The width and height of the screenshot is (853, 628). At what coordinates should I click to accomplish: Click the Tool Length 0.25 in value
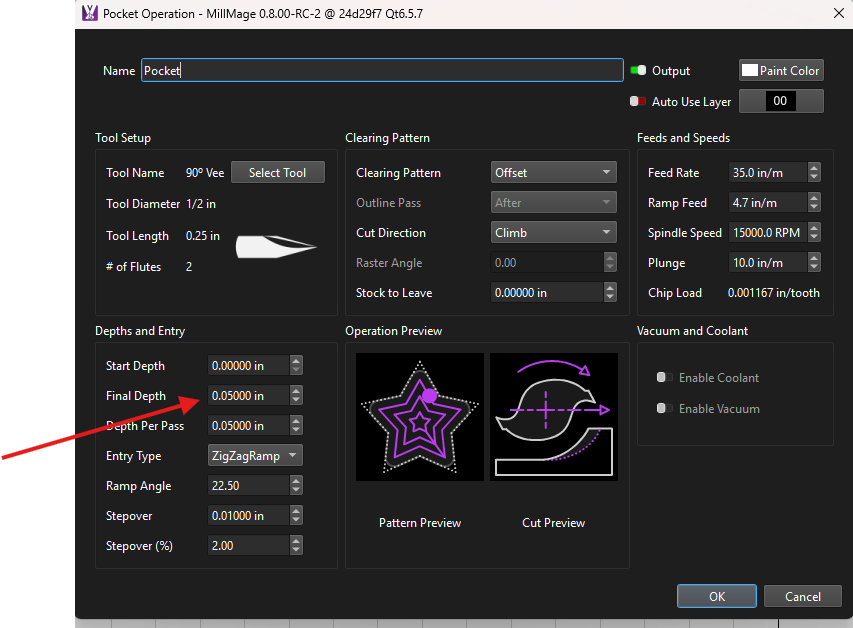(202, 236)
